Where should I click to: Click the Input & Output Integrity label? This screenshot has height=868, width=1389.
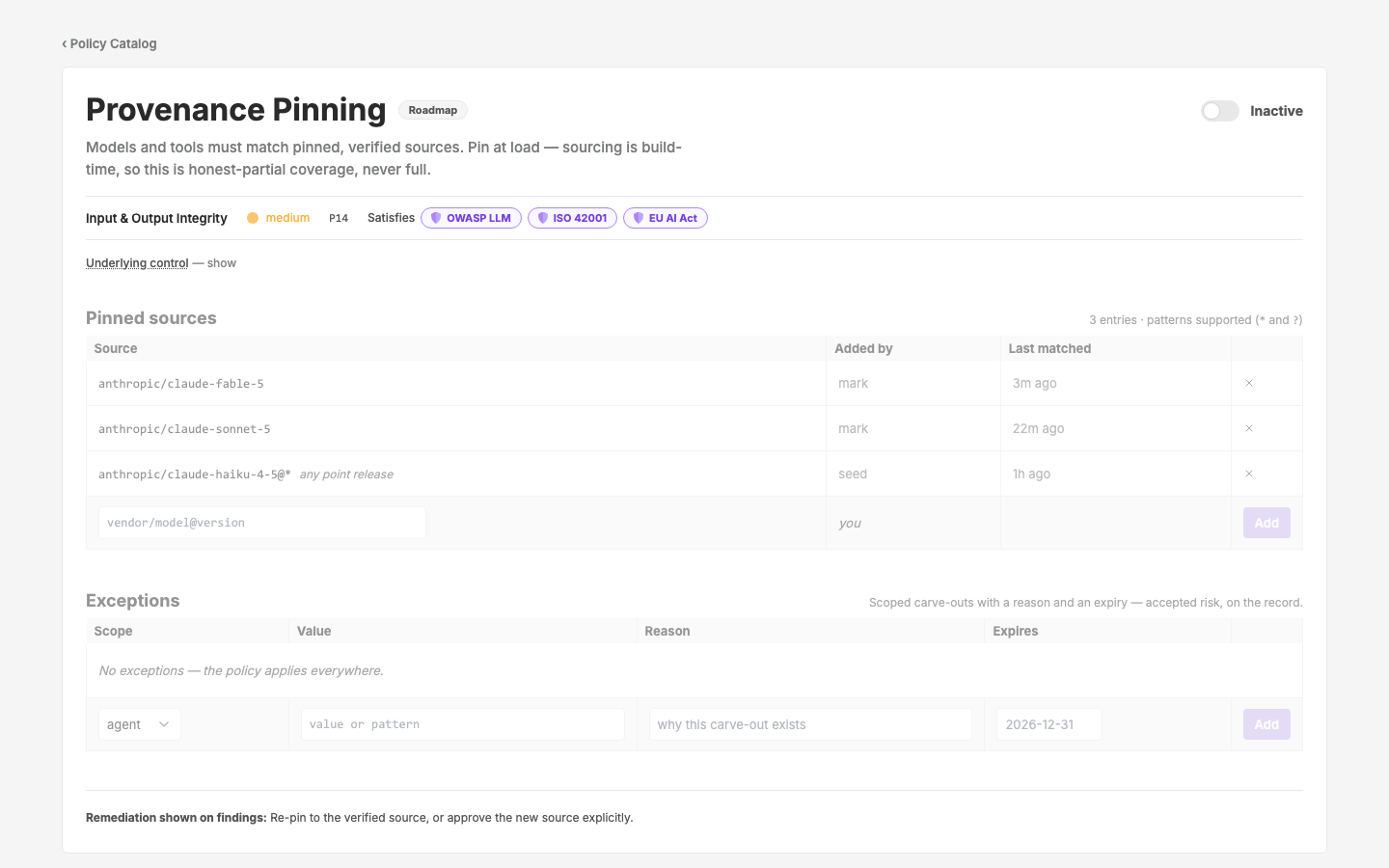click(156, 218)
